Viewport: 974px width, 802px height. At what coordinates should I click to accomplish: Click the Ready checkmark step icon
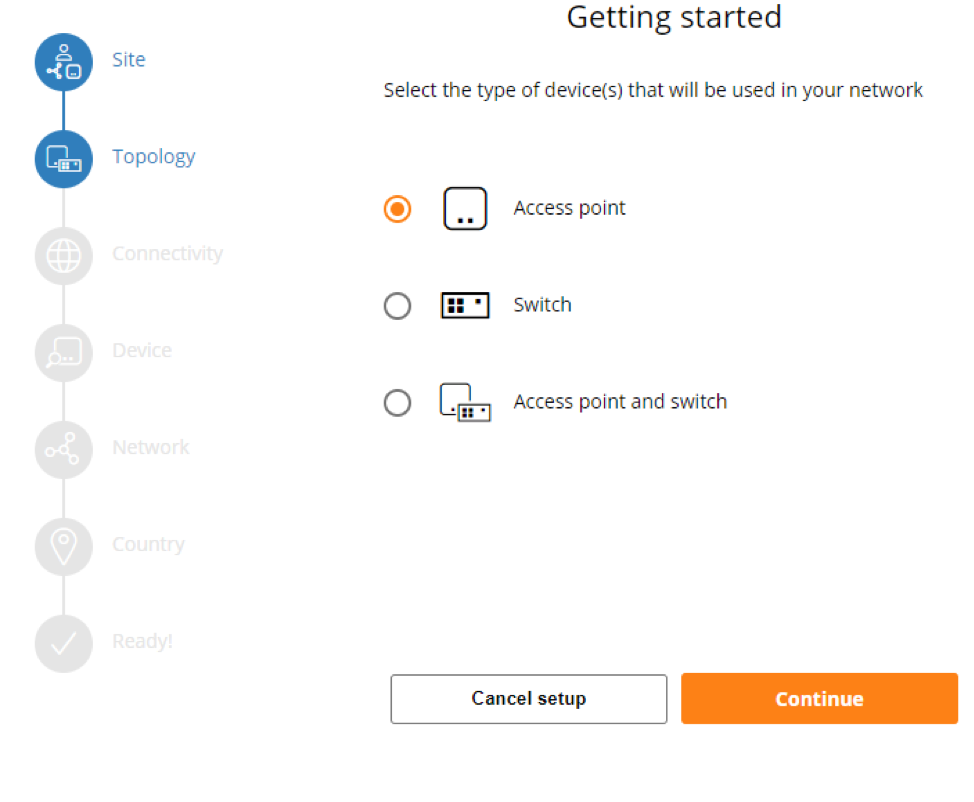(x=64, y=643)
